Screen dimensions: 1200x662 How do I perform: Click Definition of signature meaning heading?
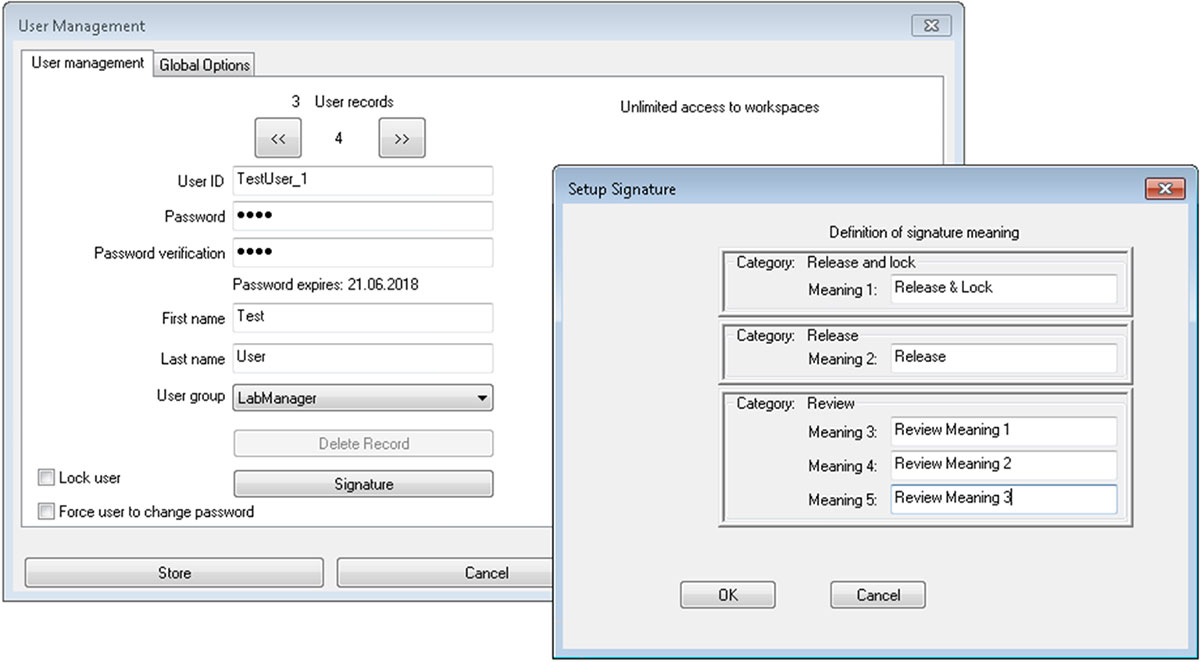tap(924, 232)
